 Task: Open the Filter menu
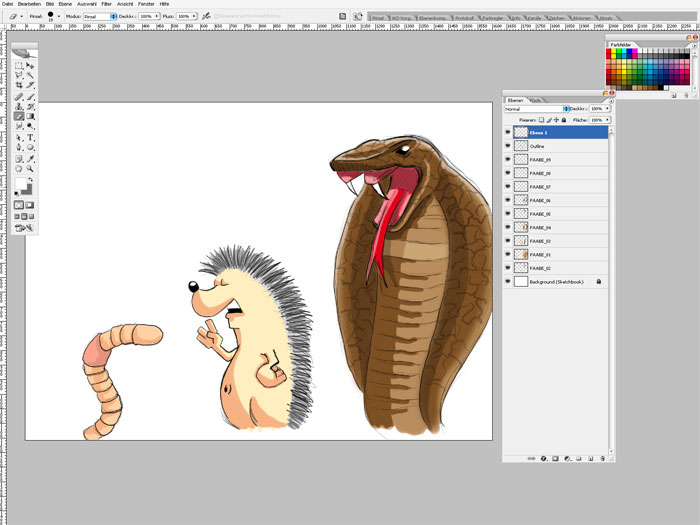pyautogui.click(x=106, y=4)
